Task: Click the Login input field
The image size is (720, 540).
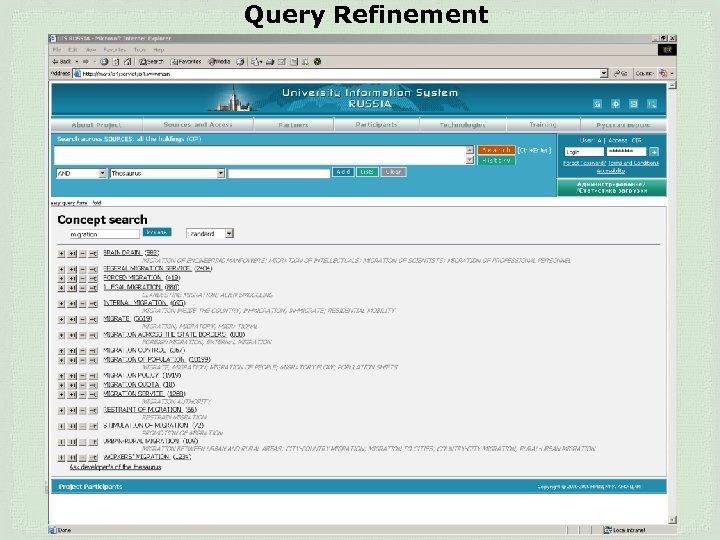Action: click(x=584, y=152)
